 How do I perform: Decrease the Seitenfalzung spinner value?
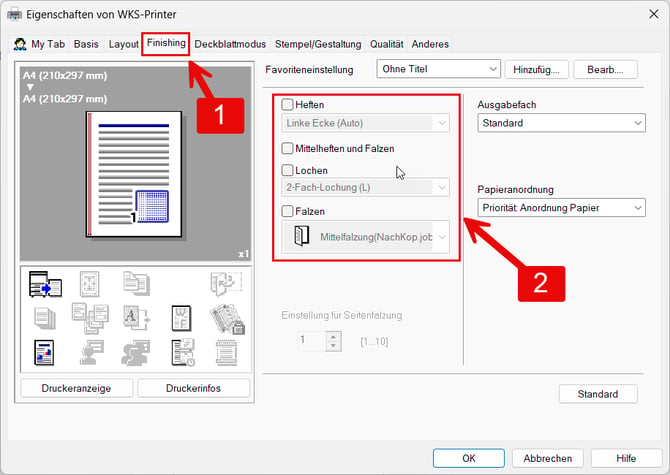pyautogui.click(x=334, y=346)
